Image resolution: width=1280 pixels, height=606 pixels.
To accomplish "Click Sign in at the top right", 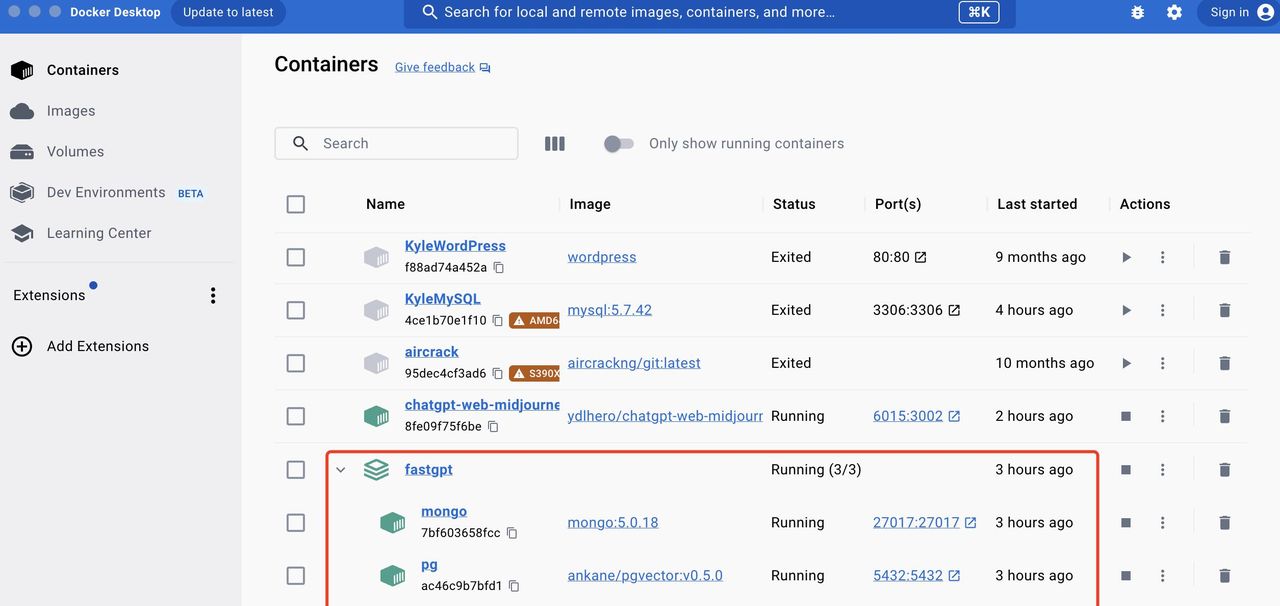I will click(1229, 12).
